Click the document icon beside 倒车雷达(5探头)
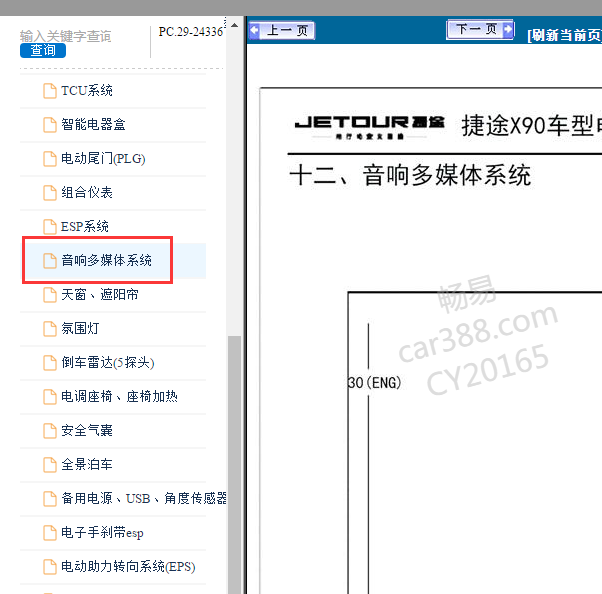602x594 pixels. [x=50, y=362]
